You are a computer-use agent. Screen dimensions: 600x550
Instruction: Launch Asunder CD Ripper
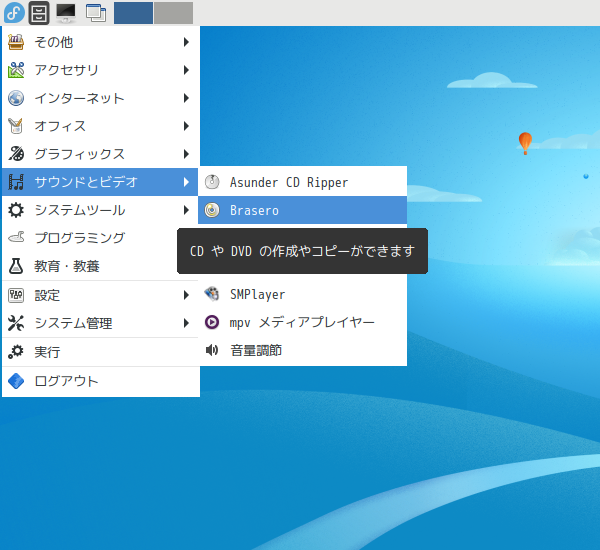302,182
